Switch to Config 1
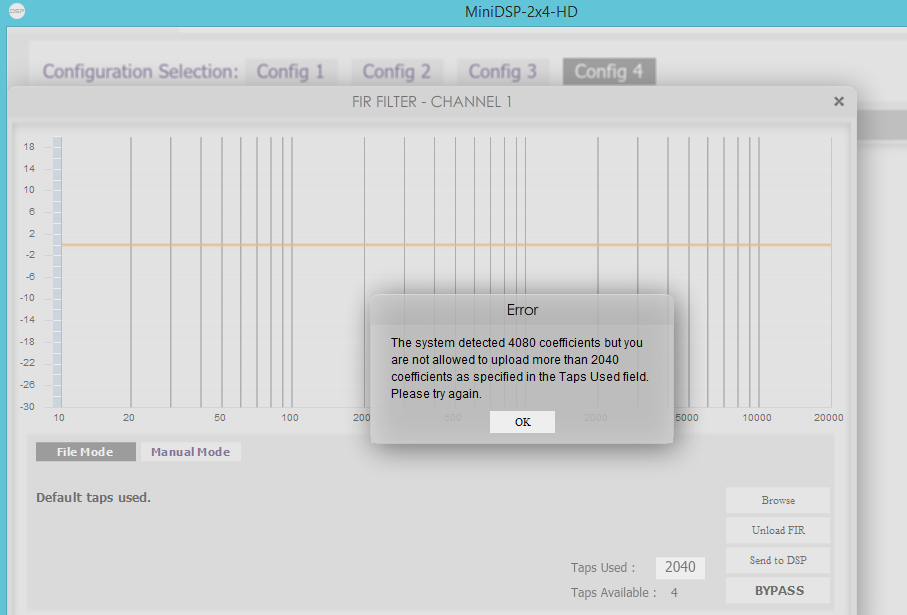The height and width of the screenshot is (615, 907). pyautogui.click(x=290, y=71)
